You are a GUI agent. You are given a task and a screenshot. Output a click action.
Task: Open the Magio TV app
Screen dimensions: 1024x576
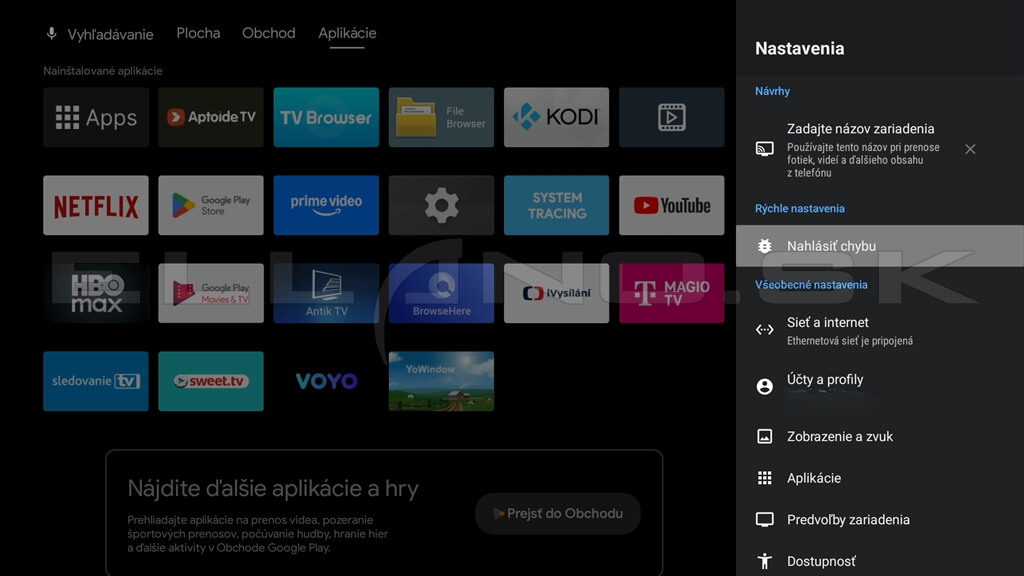[x=671, y=293]
